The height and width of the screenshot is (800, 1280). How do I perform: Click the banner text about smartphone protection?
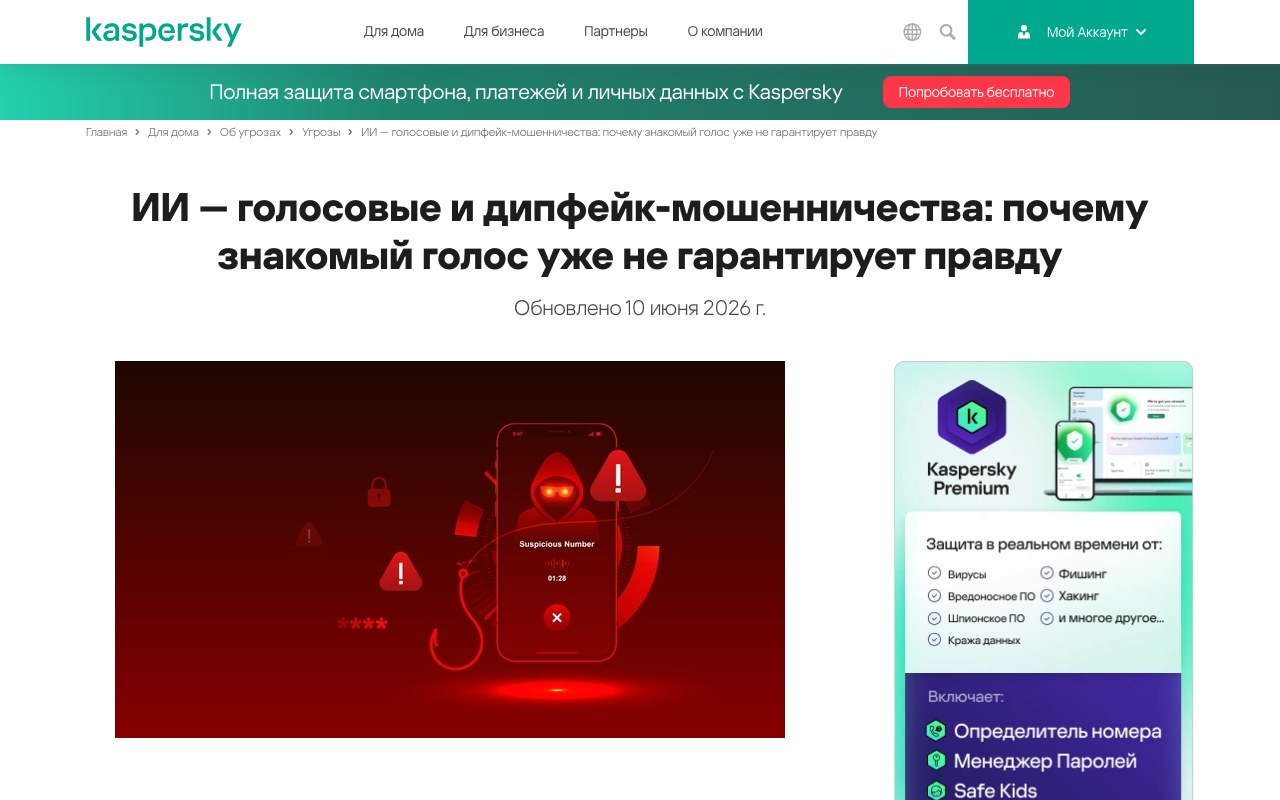pos(526,92)
